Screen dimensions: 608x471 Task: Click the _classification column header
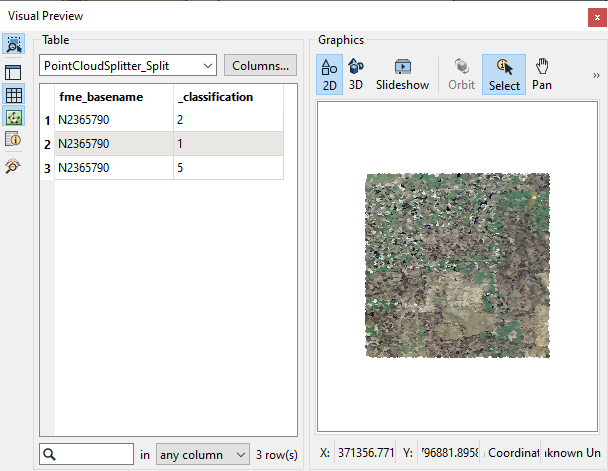[228, 97]
